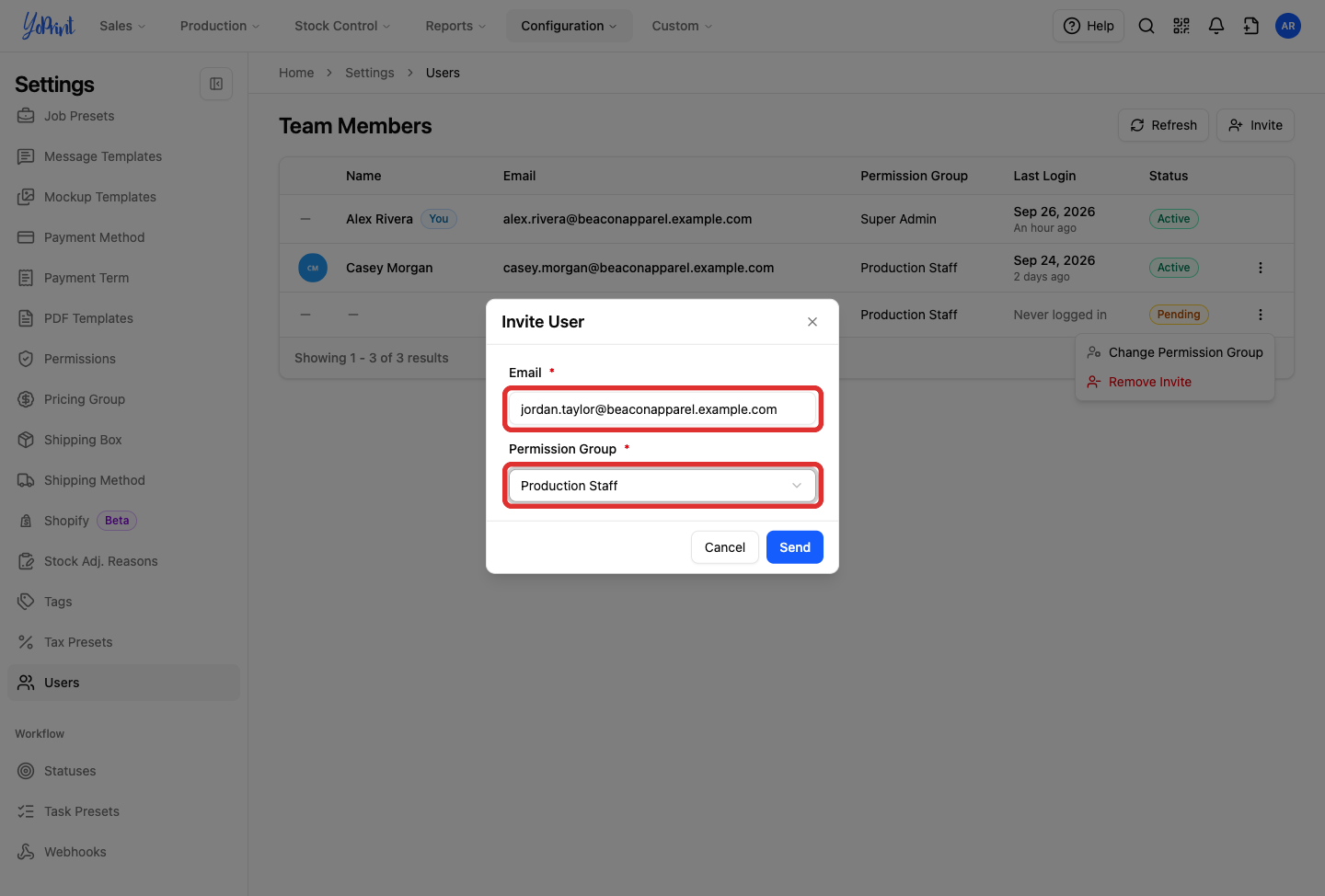The height and width of the screenshot is (896, 1325).
Task: Click the Email input field
Action: [662, 409]
